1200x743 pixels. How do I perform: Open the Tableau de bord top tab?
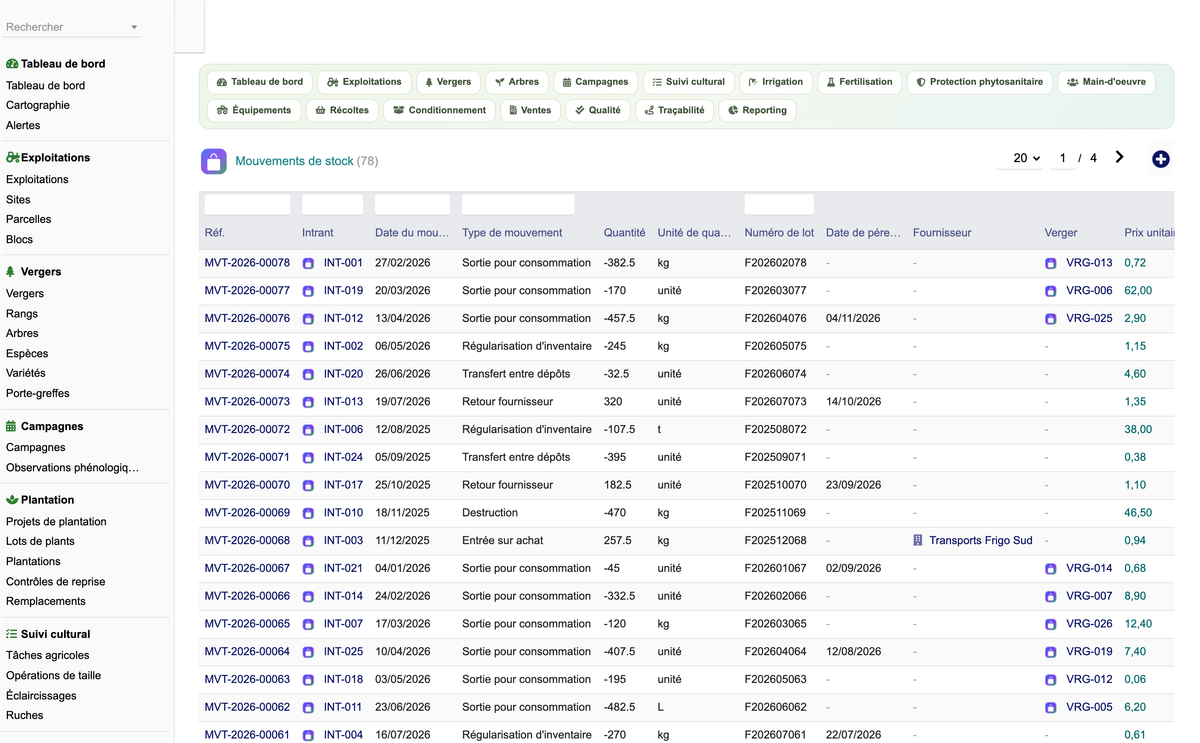click(260, 82)
